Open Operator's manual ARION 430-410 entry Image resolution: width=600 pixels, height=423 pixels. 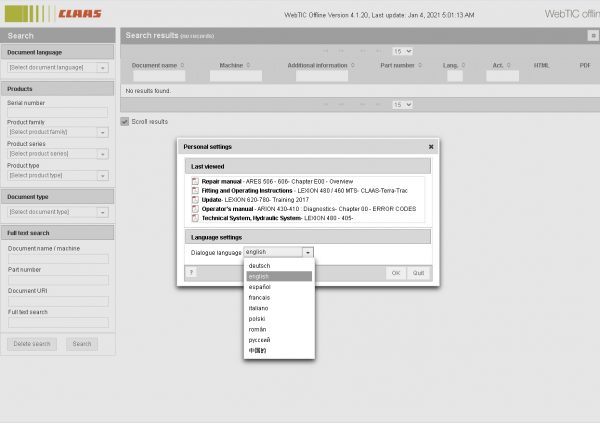(x=309, y=209)
